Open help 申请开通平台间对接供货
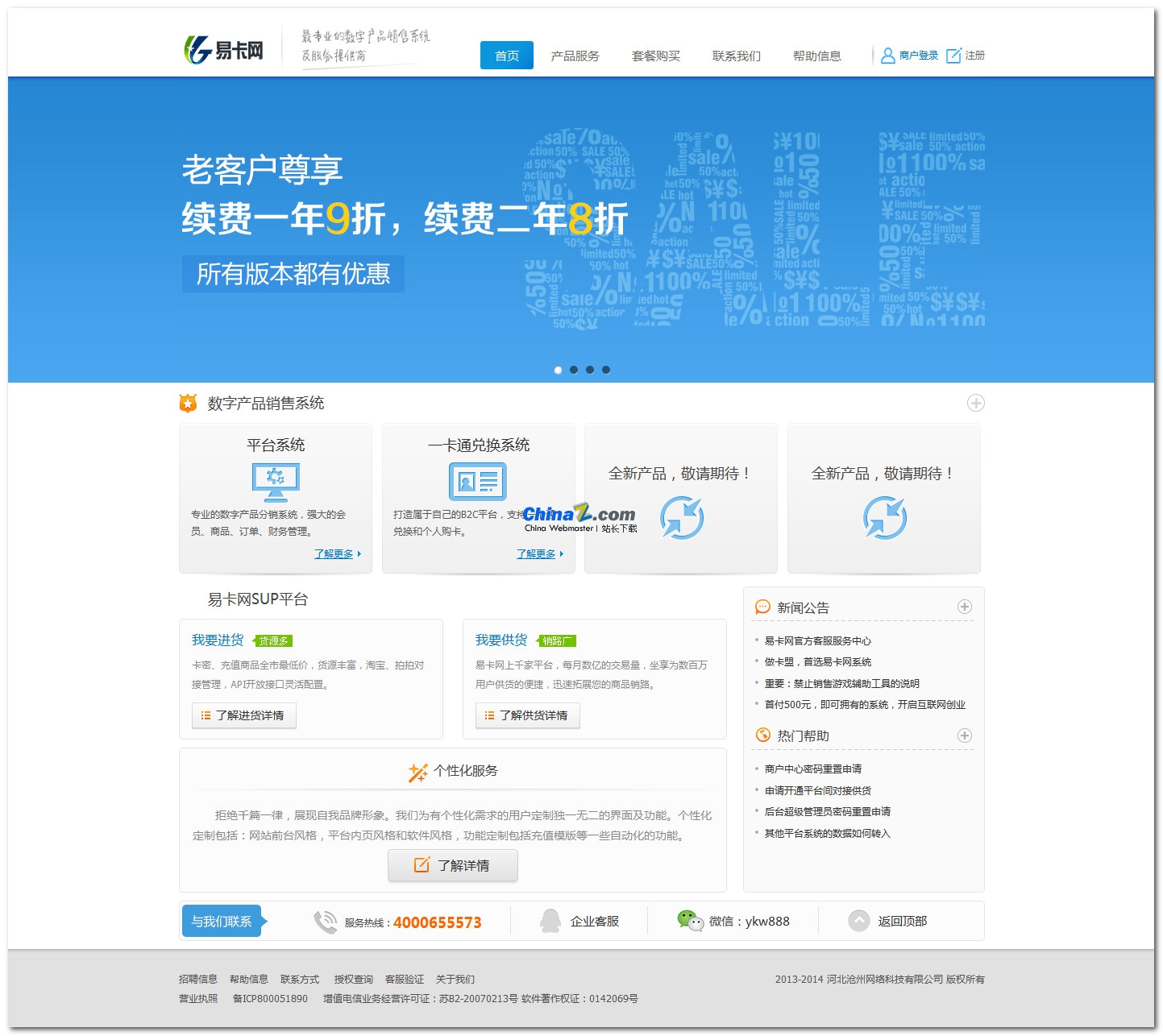Screen dimensions: 1163x1036 (x=818, y=791)
